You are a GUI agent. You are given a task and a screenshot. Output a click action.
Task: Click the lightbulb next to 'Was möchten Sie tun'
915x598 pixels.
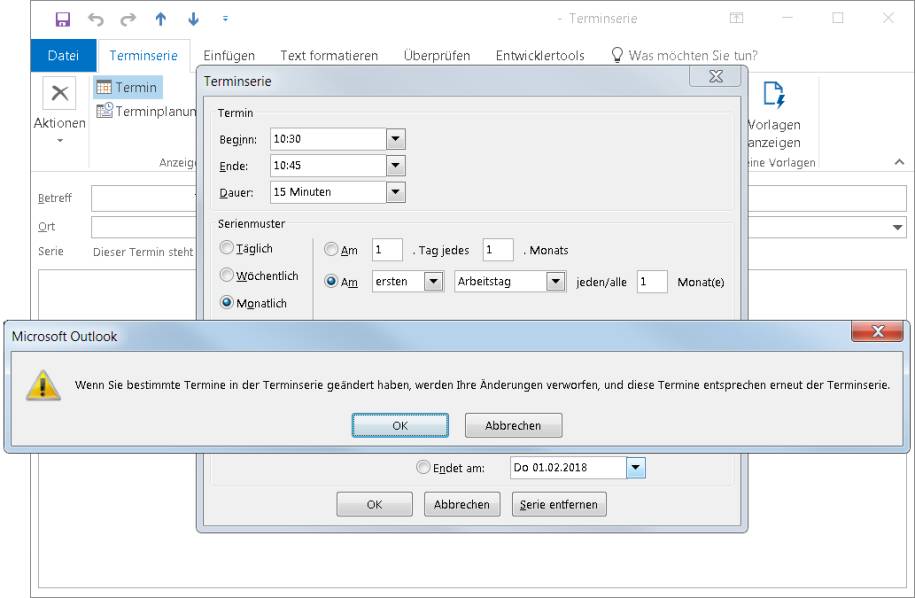[x=618, y=55]
